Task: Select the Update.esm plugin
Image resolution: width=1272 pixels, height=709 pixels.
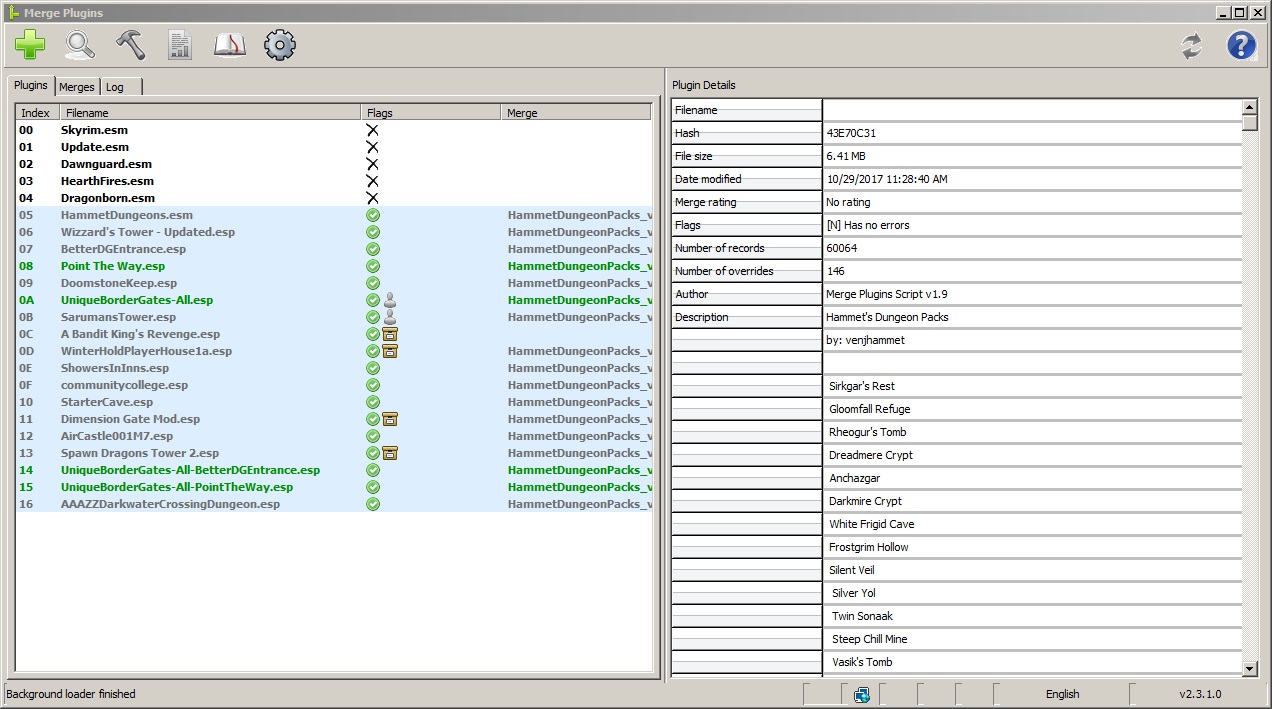Action: [x=334, y=147]
